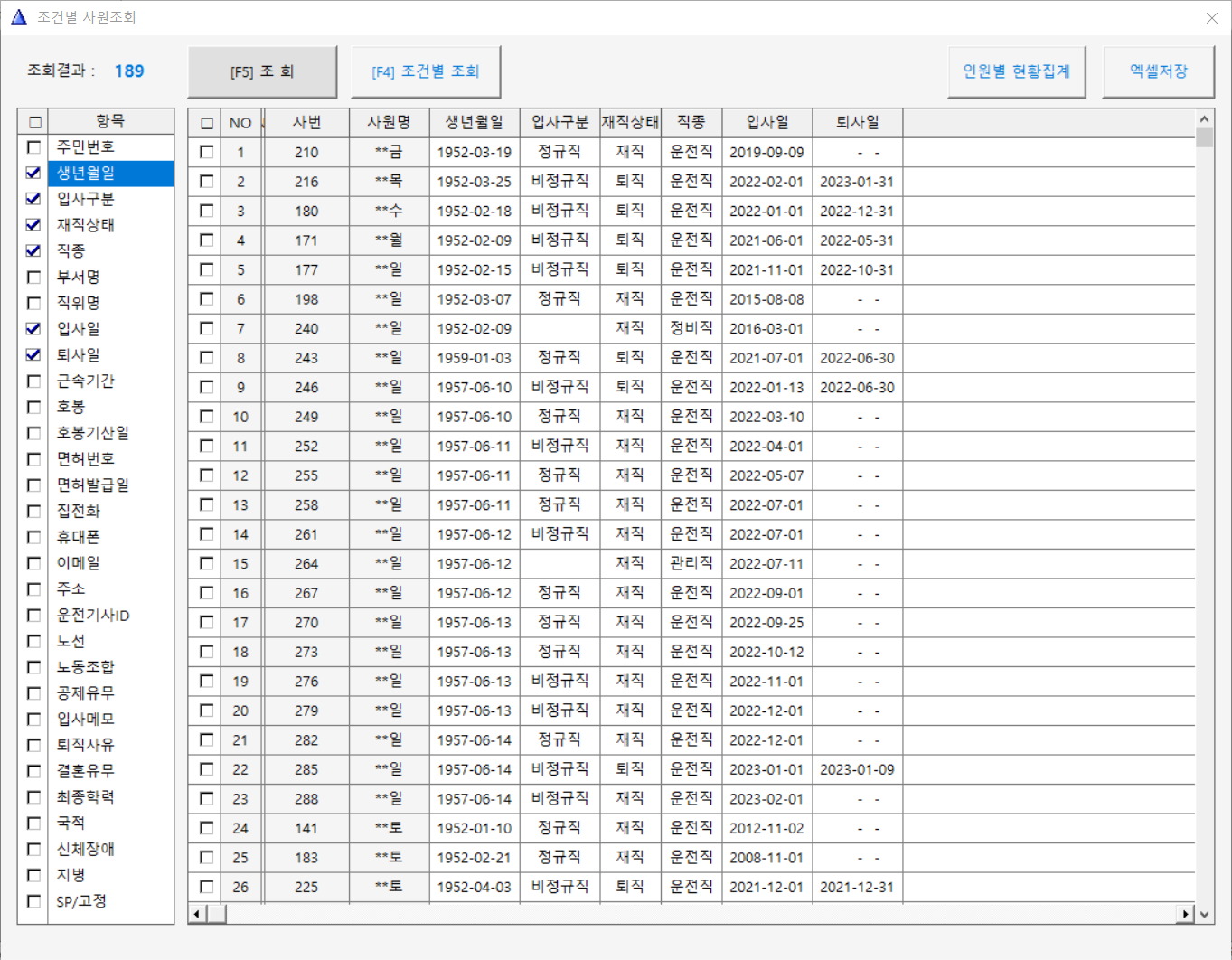Click the 퇴사일 cell 2023-01-09

pos(858,769)
